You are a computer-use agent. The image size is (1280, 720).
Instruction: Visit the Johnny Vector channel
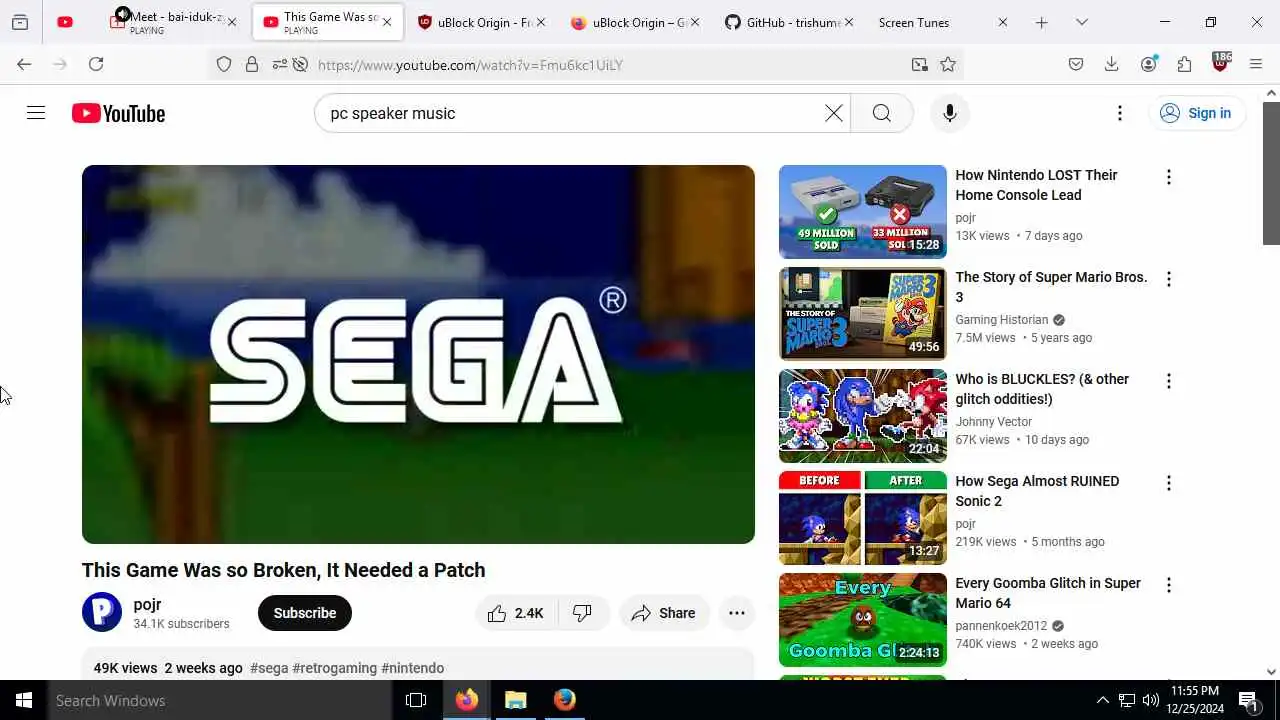[994, 422]
